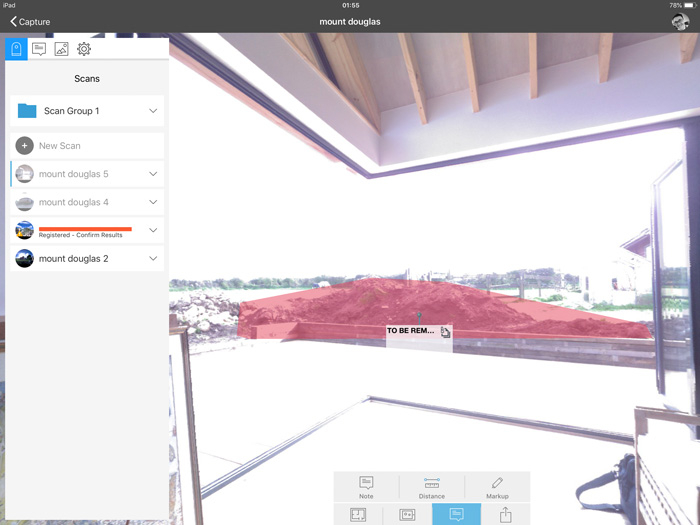Open the annotations list tab in sidebar
The image size is (700, 525).
click(39, 49)
